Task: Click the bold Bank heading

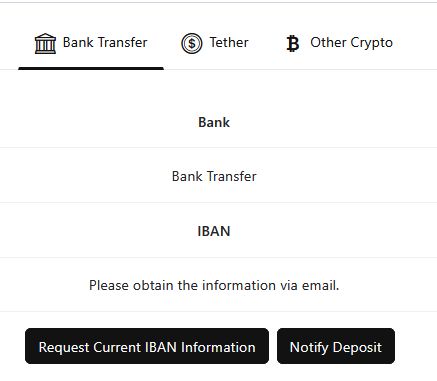Action: pos(214,122)
